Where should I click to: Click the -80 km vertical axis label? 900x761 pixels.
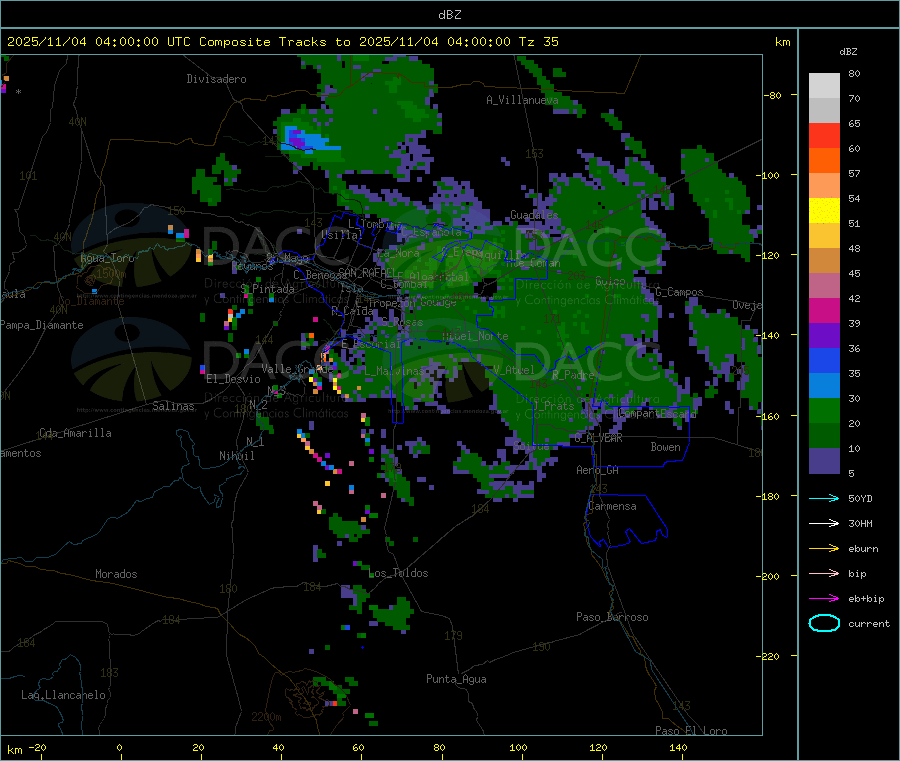(773, 95)
